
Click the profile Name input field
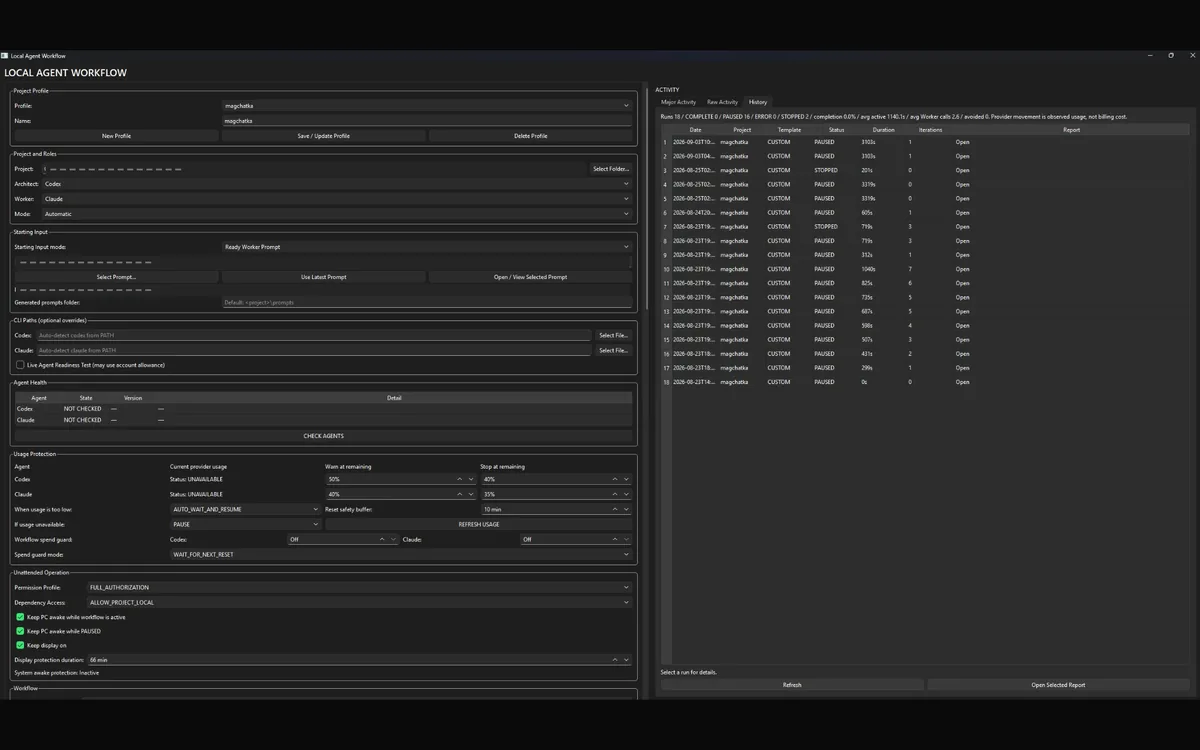[x=426, y=120]
